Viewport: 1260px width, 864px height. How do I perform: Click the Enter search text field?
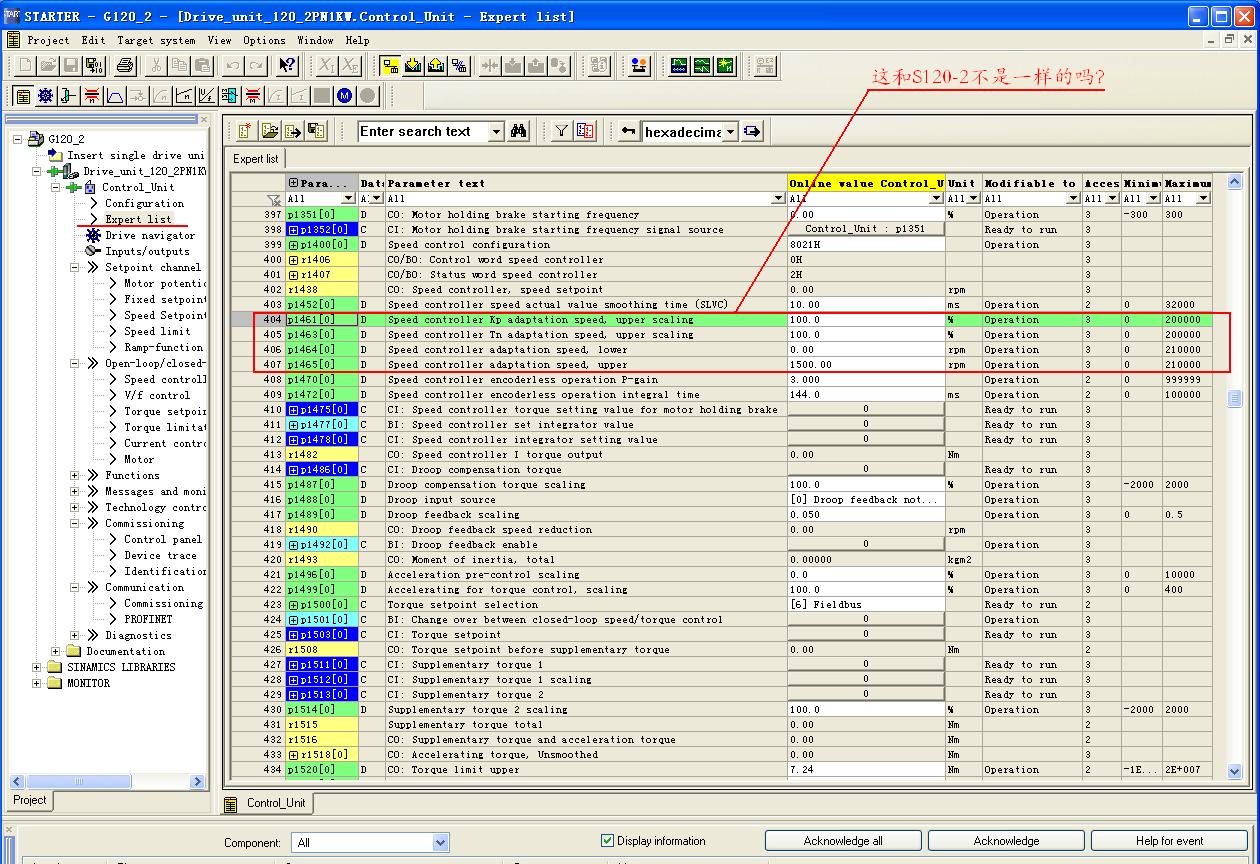click(x=423, y=132)
